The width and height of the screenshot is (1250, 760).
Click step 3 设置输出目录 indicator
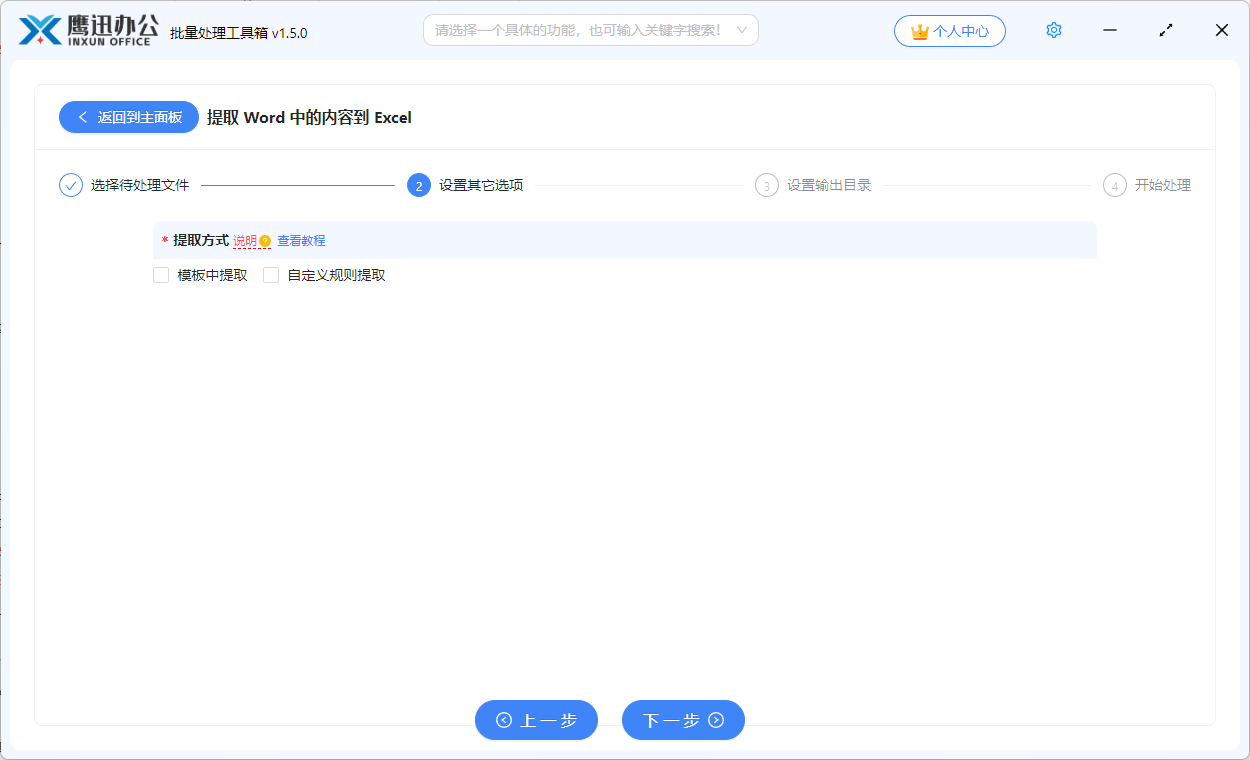point(766,185)
